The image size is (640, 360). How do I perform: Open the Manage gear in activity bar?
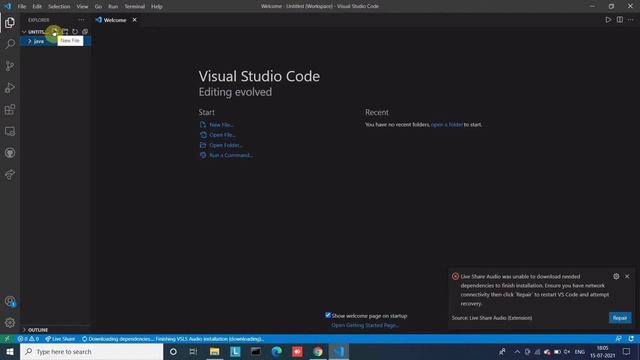10,323
